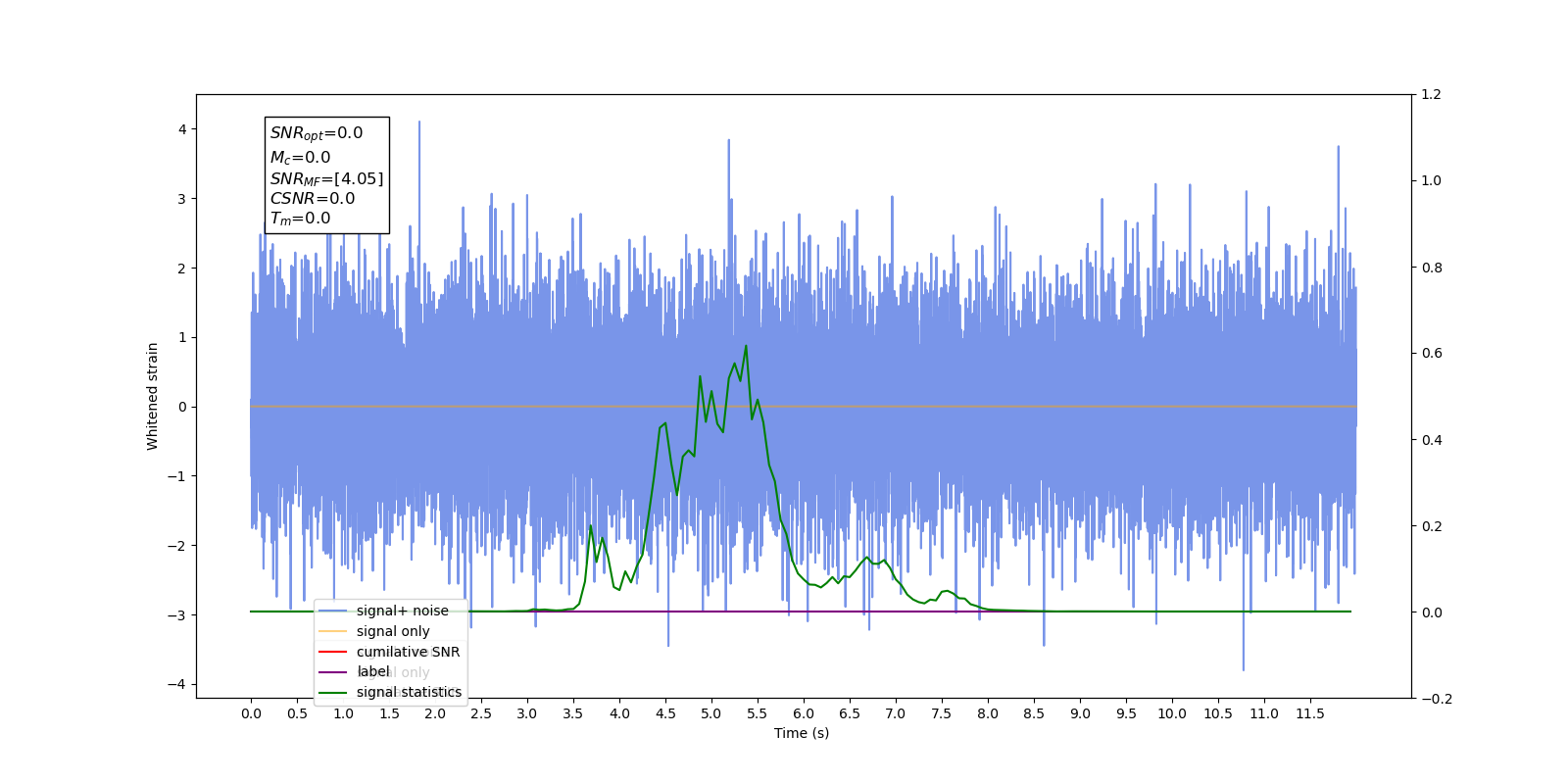Image resolution: width=1568 pixels, height=784 pixels.
Task: Click the 0.6 tick on the right axis
Action: [1431, 353]
